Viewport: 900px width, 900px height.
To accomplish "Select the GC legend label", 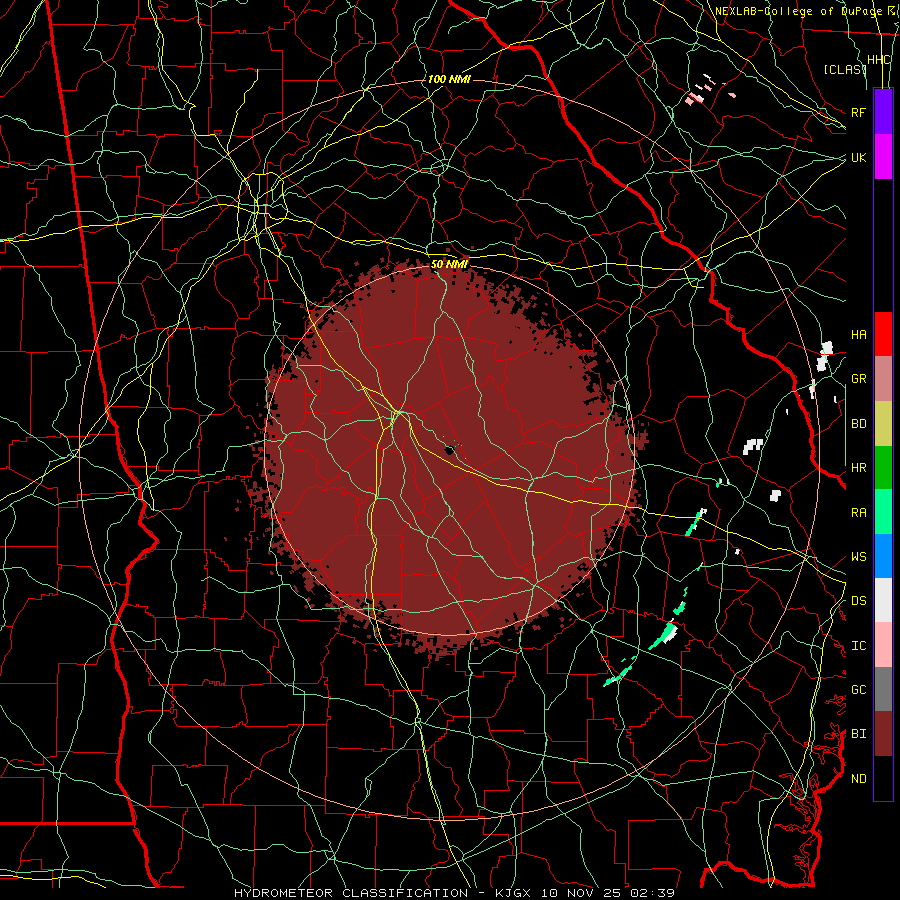I will [859, 690].
